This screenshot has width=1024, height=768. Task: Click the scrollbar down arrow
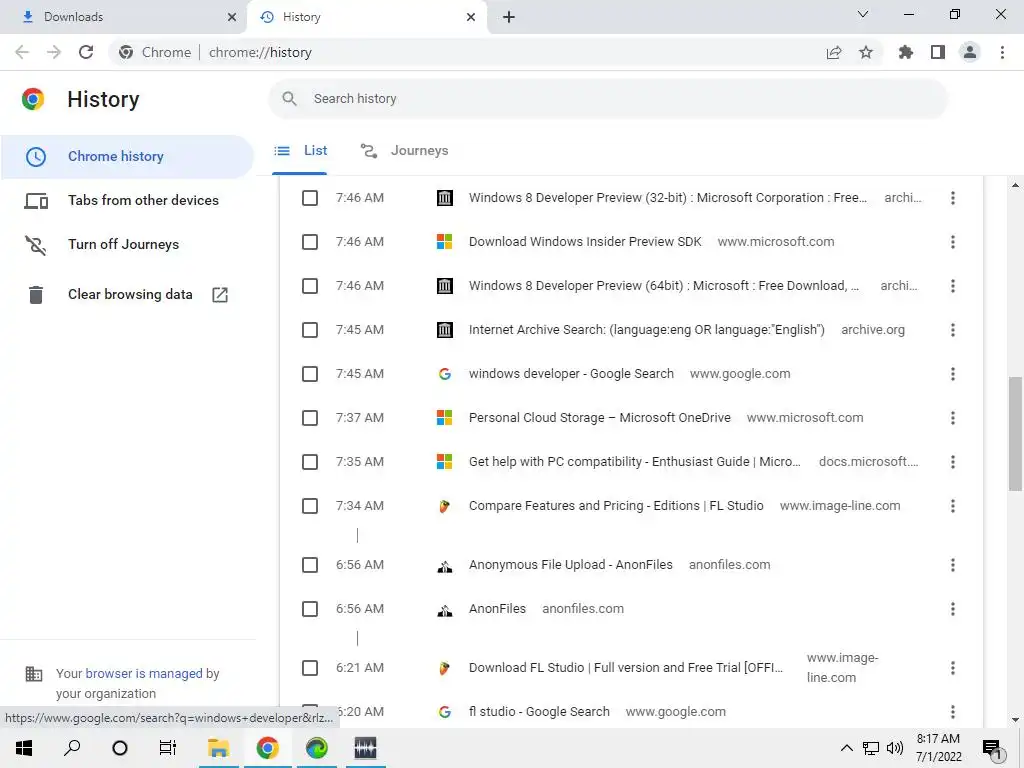(x=1015, y=720)
